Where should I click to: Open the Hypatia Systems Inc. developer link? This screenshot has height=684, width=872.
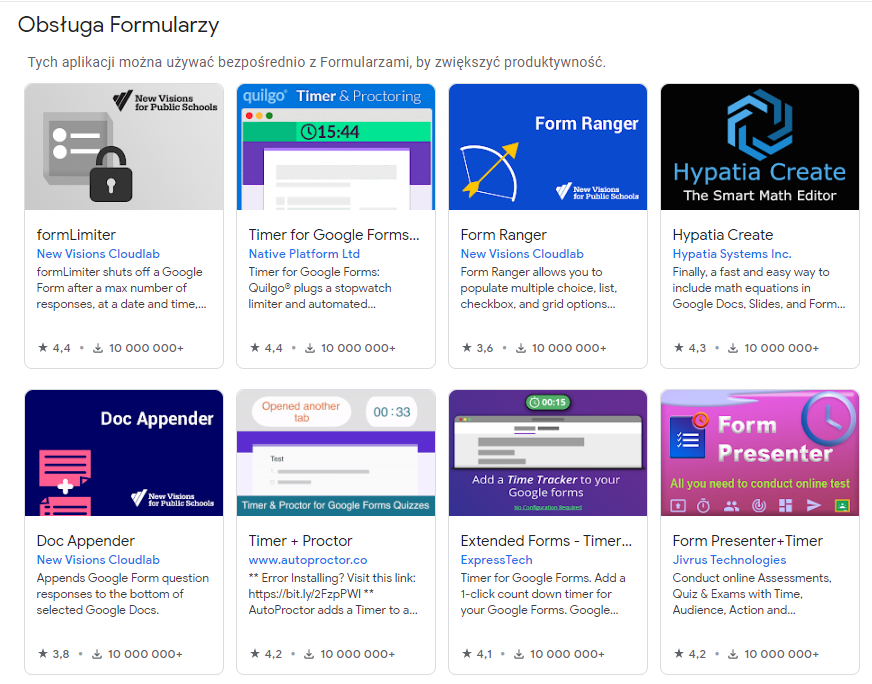(x=731, y=254)
